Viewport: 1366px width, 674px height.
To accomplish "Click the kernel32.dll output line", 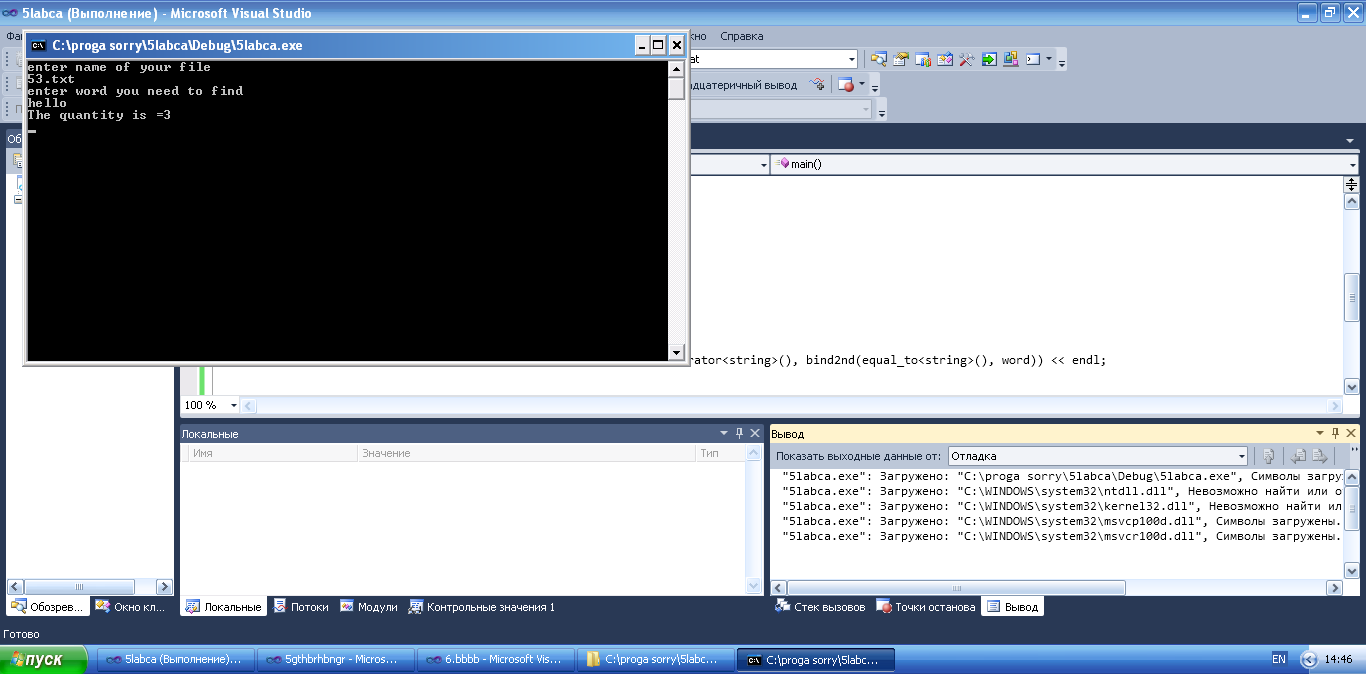I will click(1061, 506).
